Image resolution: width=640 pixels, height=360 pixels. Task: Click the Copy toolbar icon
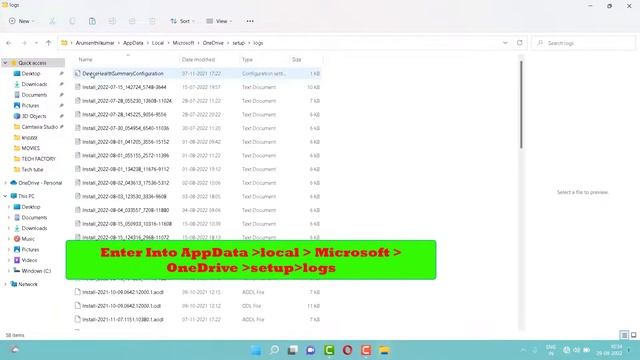click(x=72, y=21)
